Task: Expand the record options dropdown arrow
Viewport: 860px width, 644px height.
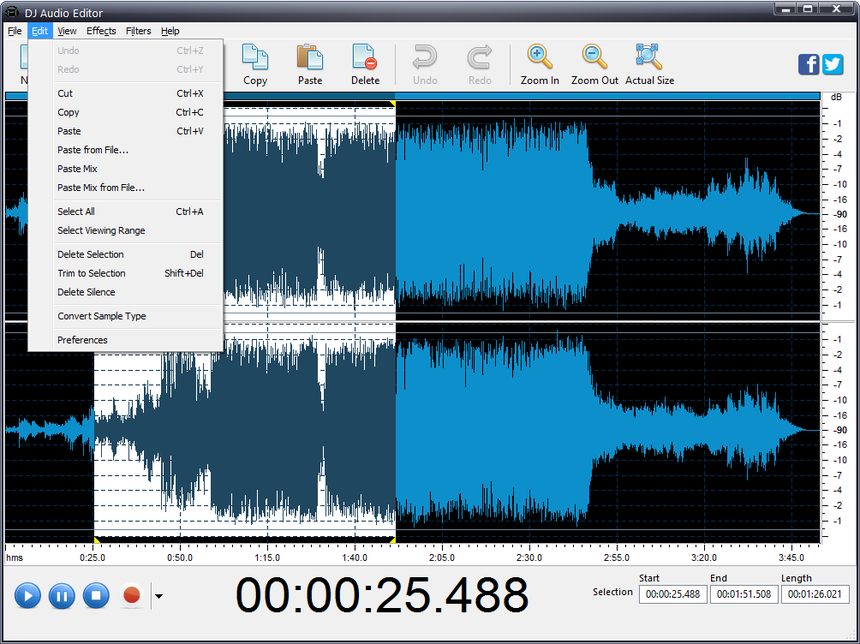Action: click(x=159, y=596)
